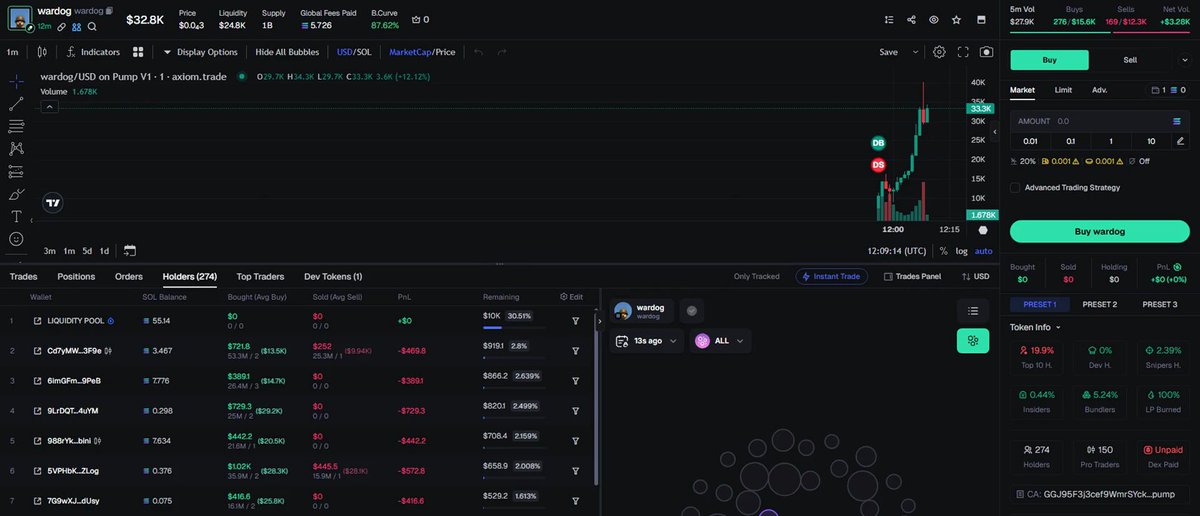Viewport: 1200px width, 516px height.
Task: Set chart range to 5d
Action: (87, 251)
